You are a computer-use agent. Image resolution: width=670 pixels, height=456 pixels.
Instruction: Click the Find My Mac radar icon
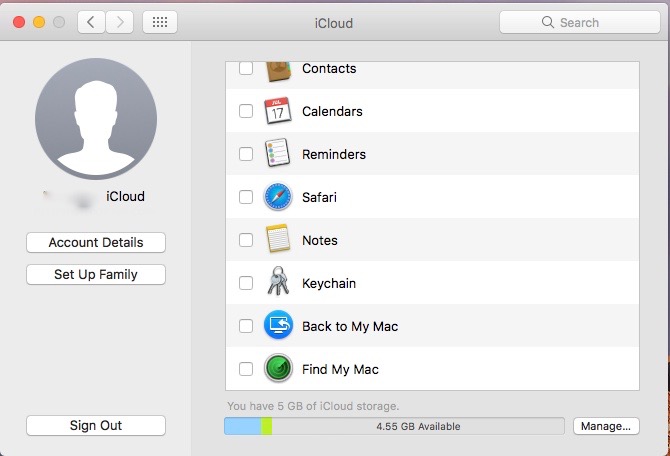[278, 368]
